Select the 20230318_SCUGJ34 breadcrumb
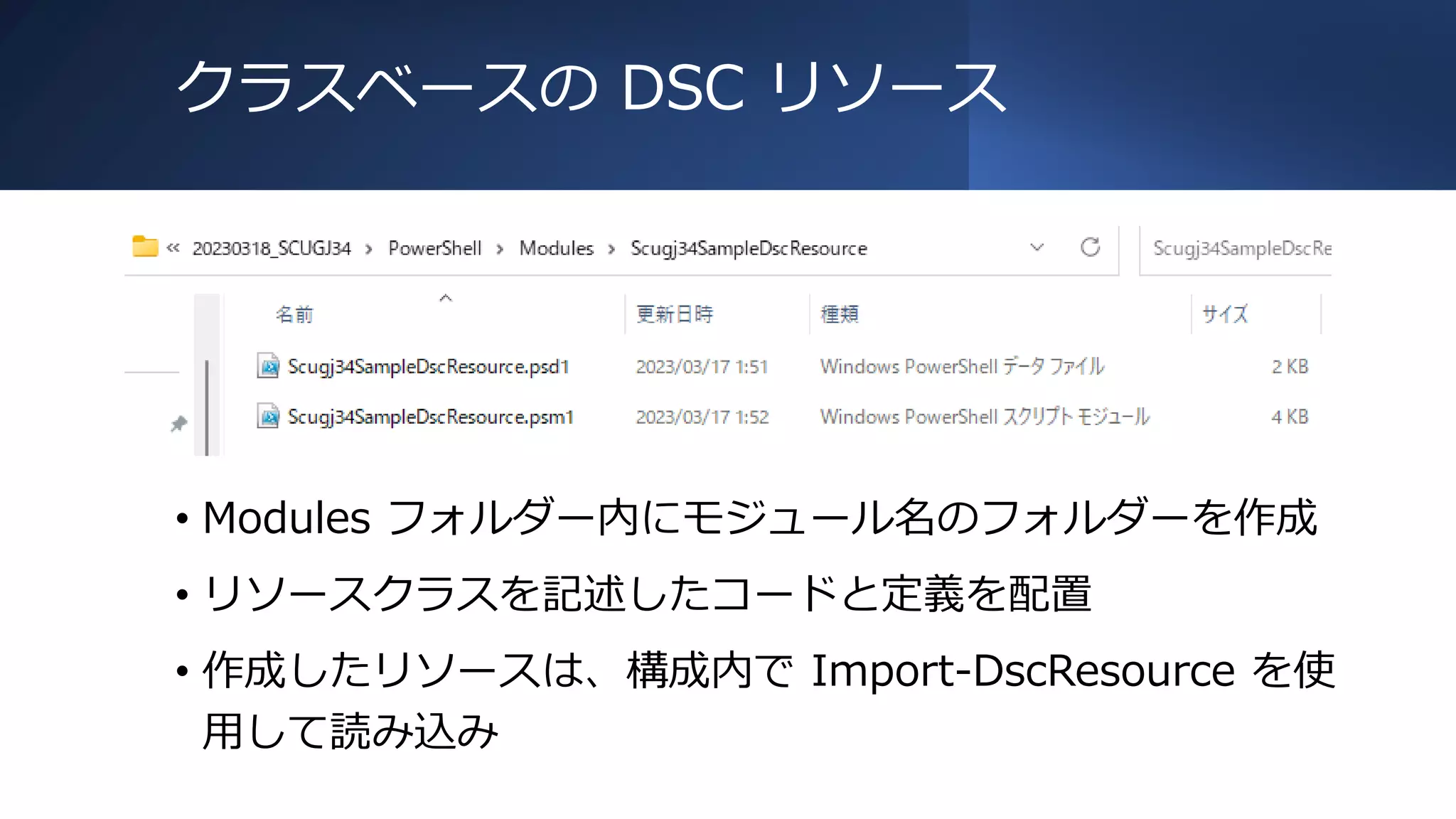 (272, 248)
